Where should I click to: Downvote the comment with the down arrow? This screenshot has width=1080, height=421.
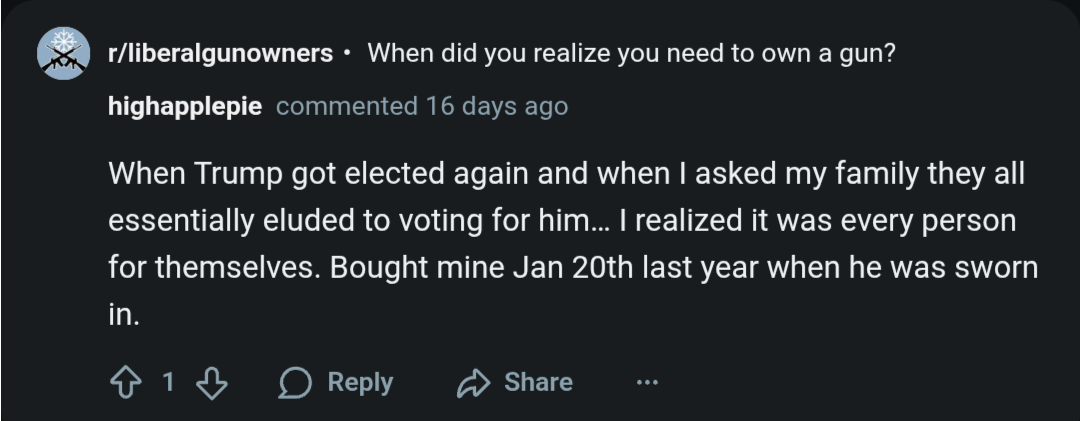[211, 382]
